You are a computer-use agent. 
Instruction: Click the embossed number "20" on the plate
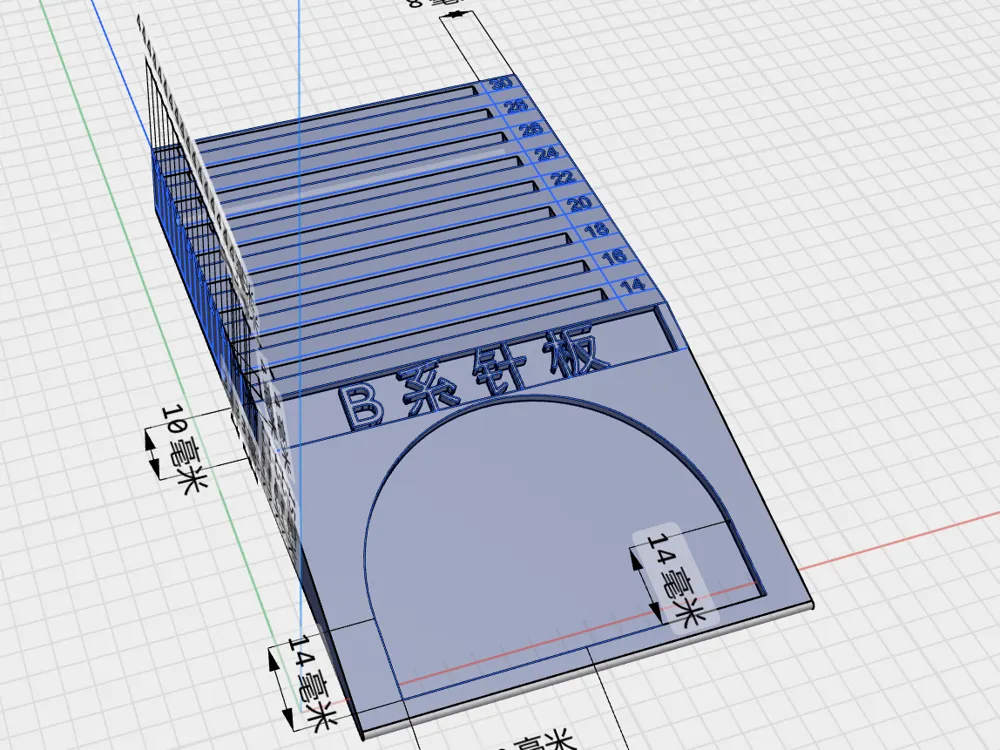(579, 204)
